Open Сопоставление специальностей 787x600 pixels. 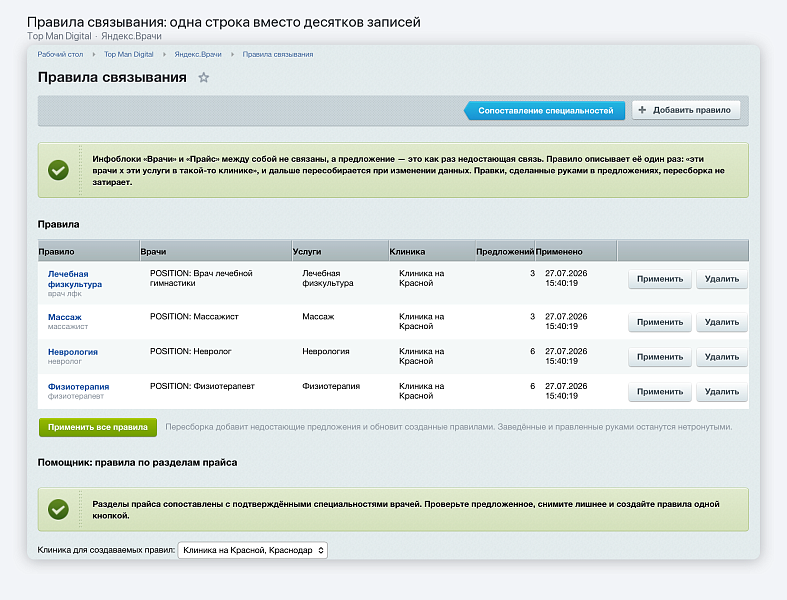point(545,110)
